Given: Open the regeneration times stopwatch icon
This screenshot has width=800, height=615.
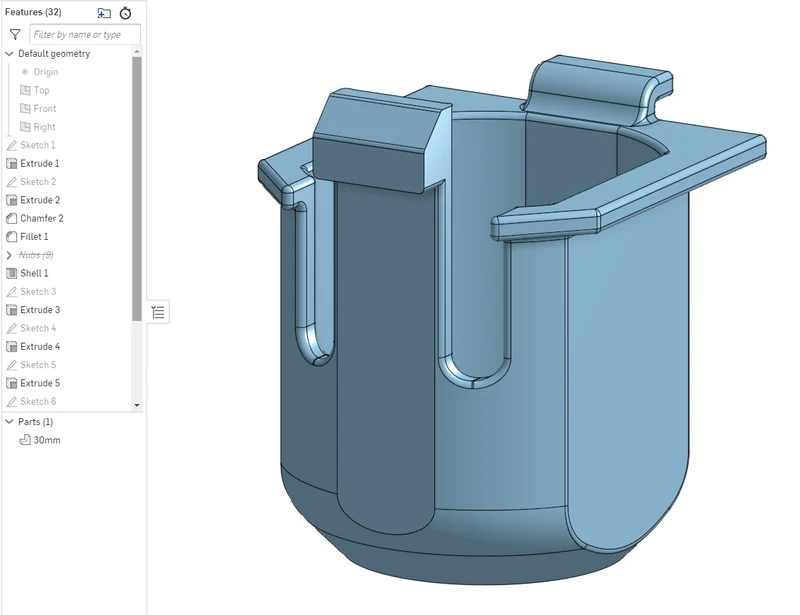Looking at the screenshot, I should (x=126, y=13).
